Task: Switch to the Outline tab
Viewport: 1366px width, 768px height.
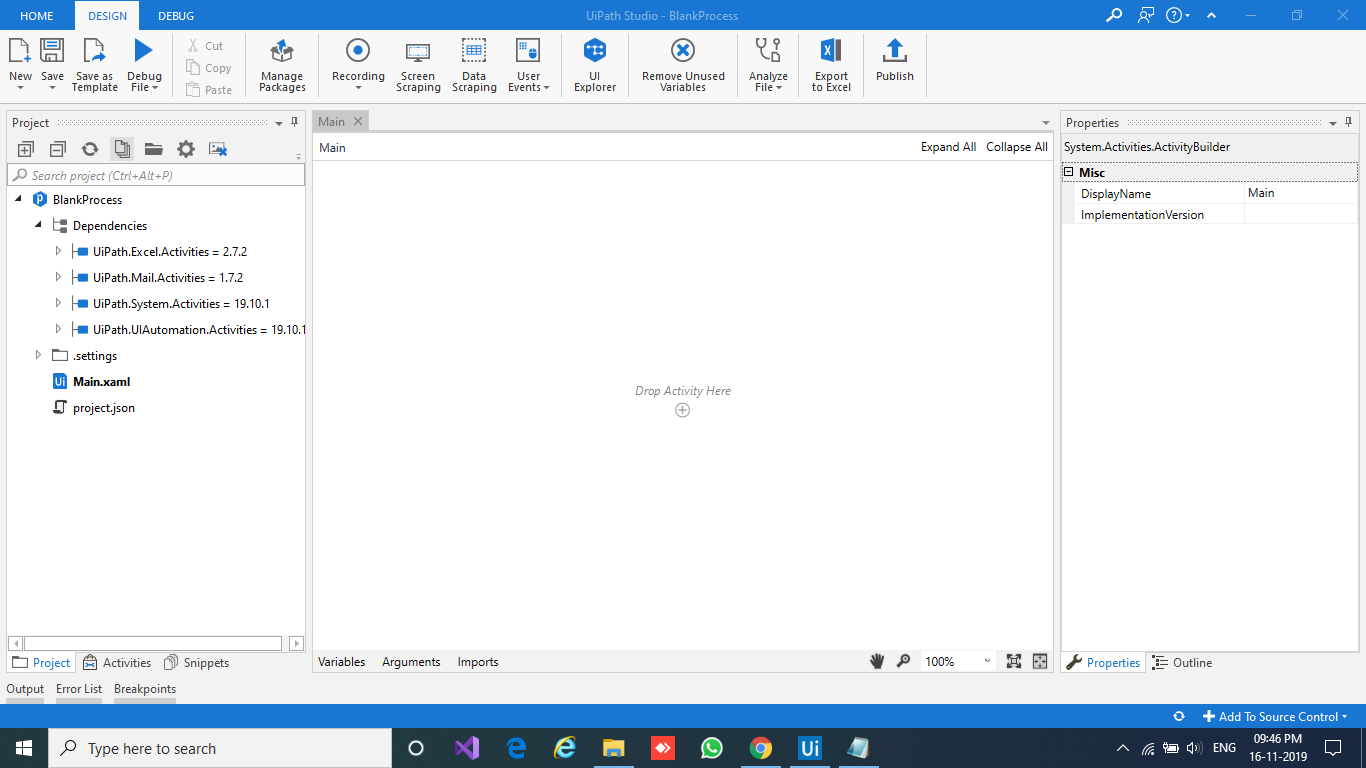Action: [x=1182, y=662]
